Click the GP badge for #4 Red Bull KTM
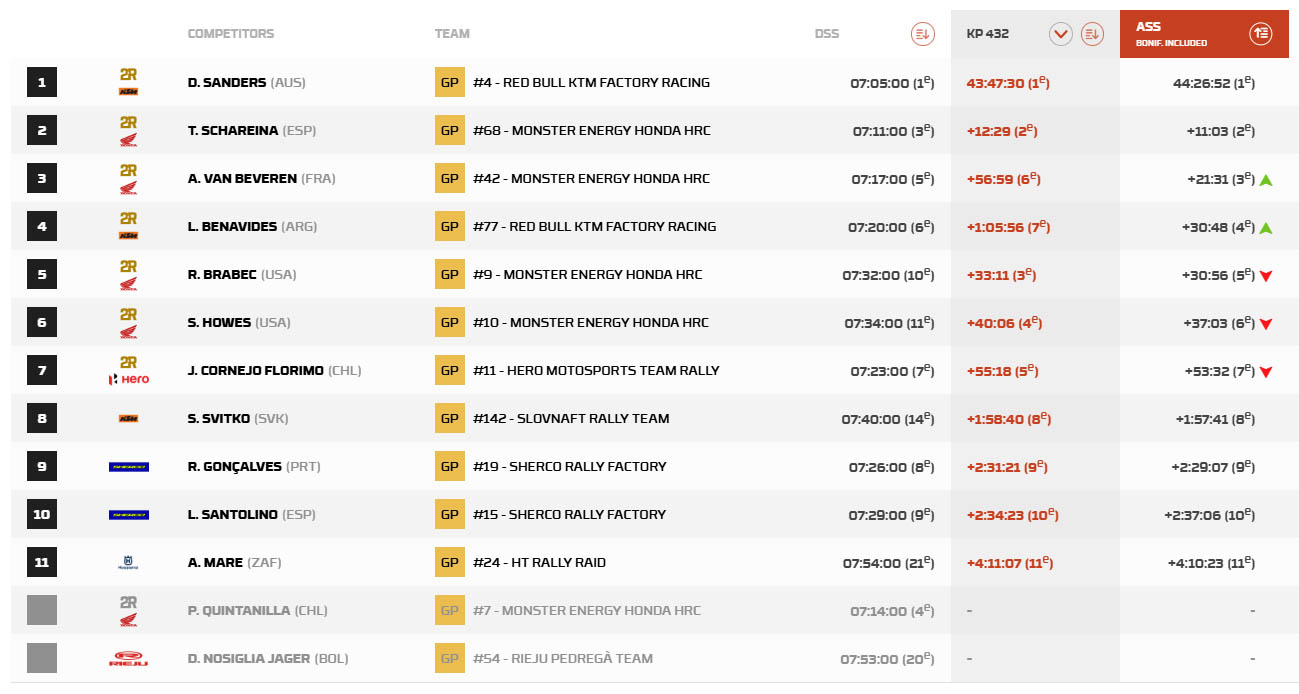This screenshot has height=694, width=1299. pos(449,82)
